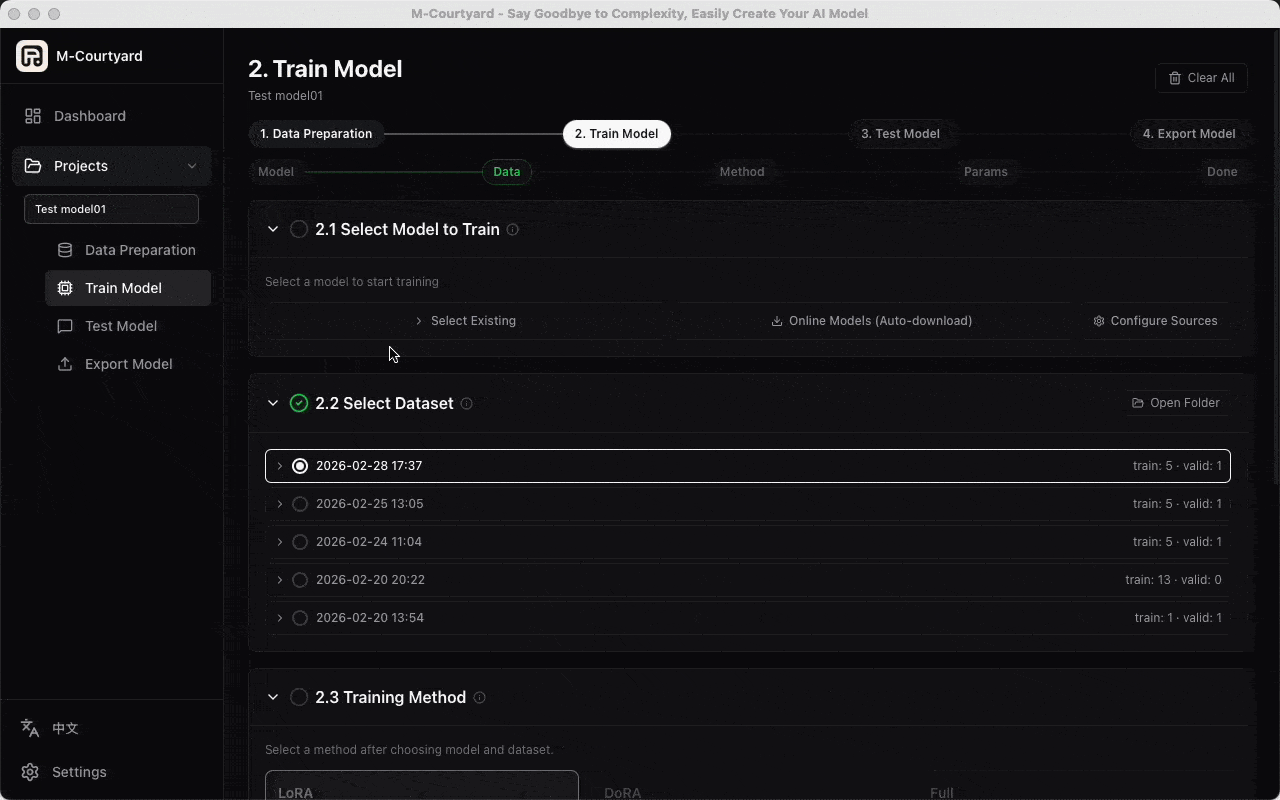
Task: Expand the Select Existing models list
Action: (466, 321)
